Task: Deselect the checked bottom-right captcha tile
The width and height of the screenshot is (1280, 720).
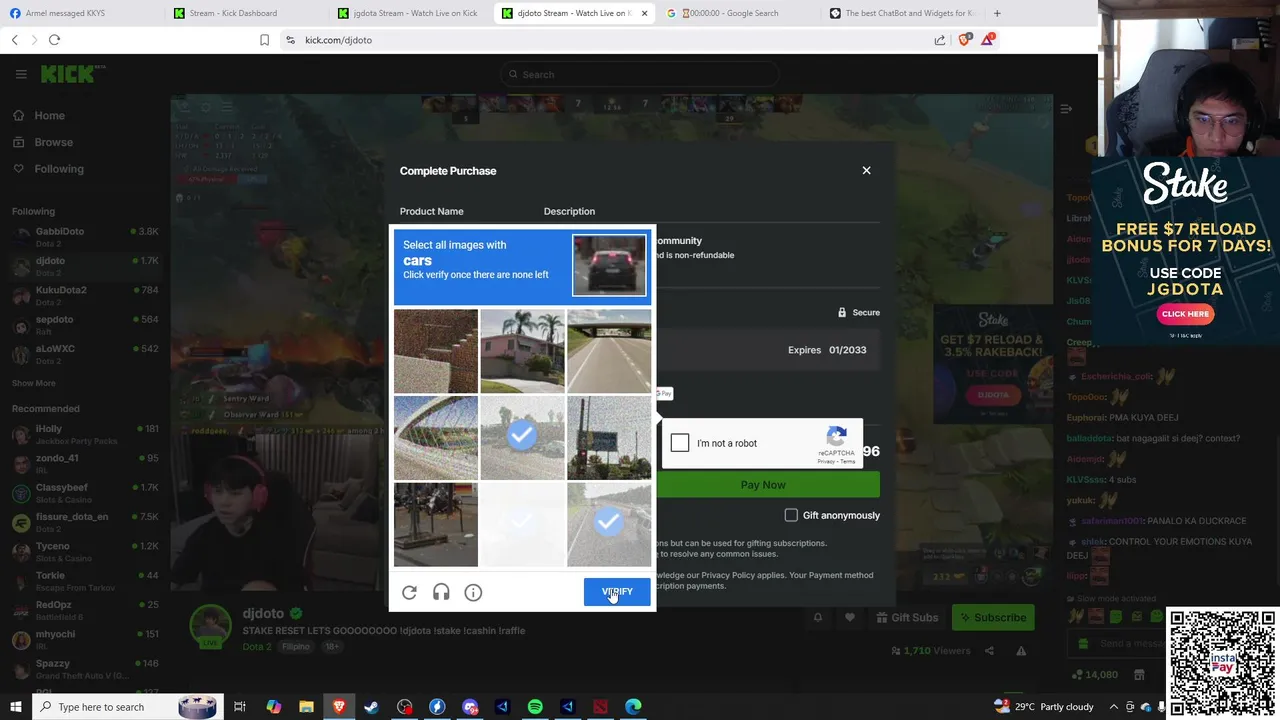Action: 609,525
